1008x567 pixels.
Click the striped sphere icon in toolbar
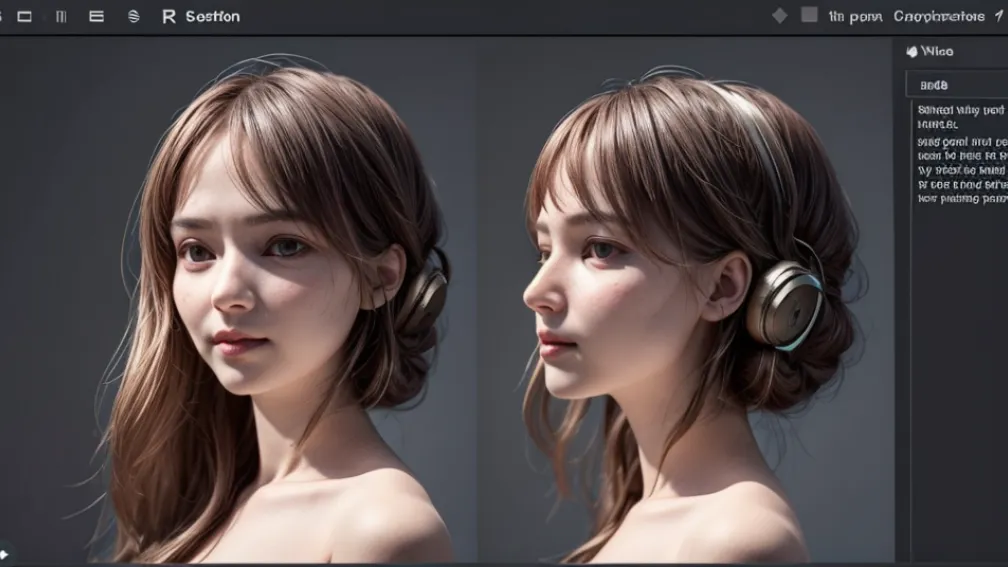pyautogui.click(x=134, y=17)
